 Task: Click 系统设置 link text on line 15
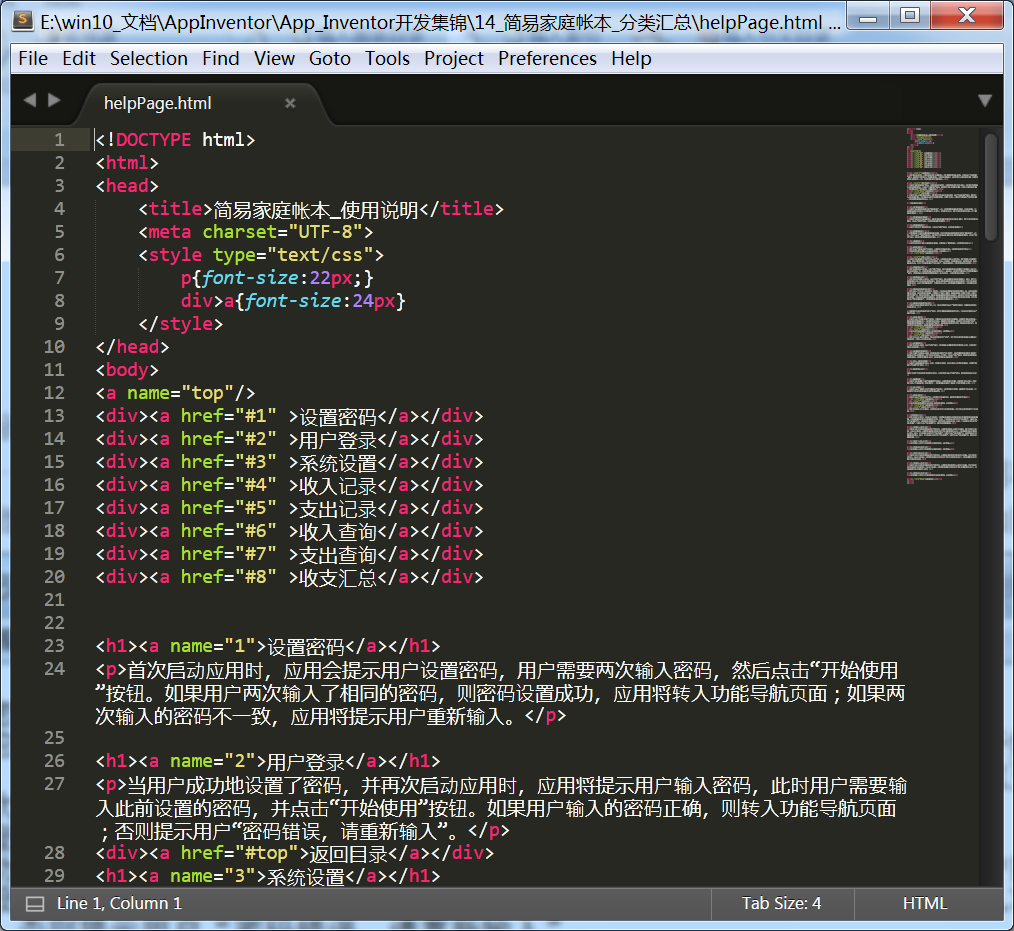(338, 463)
